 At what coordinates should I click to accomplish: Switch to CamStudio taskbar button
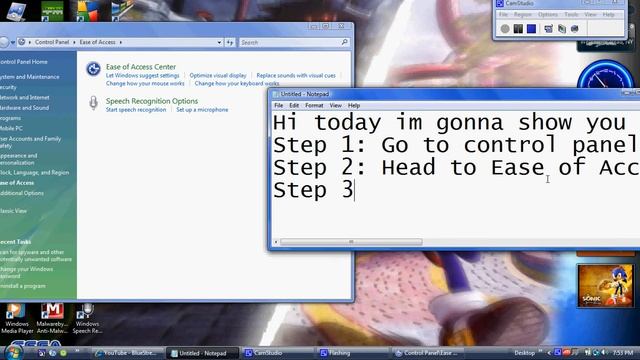277,353
